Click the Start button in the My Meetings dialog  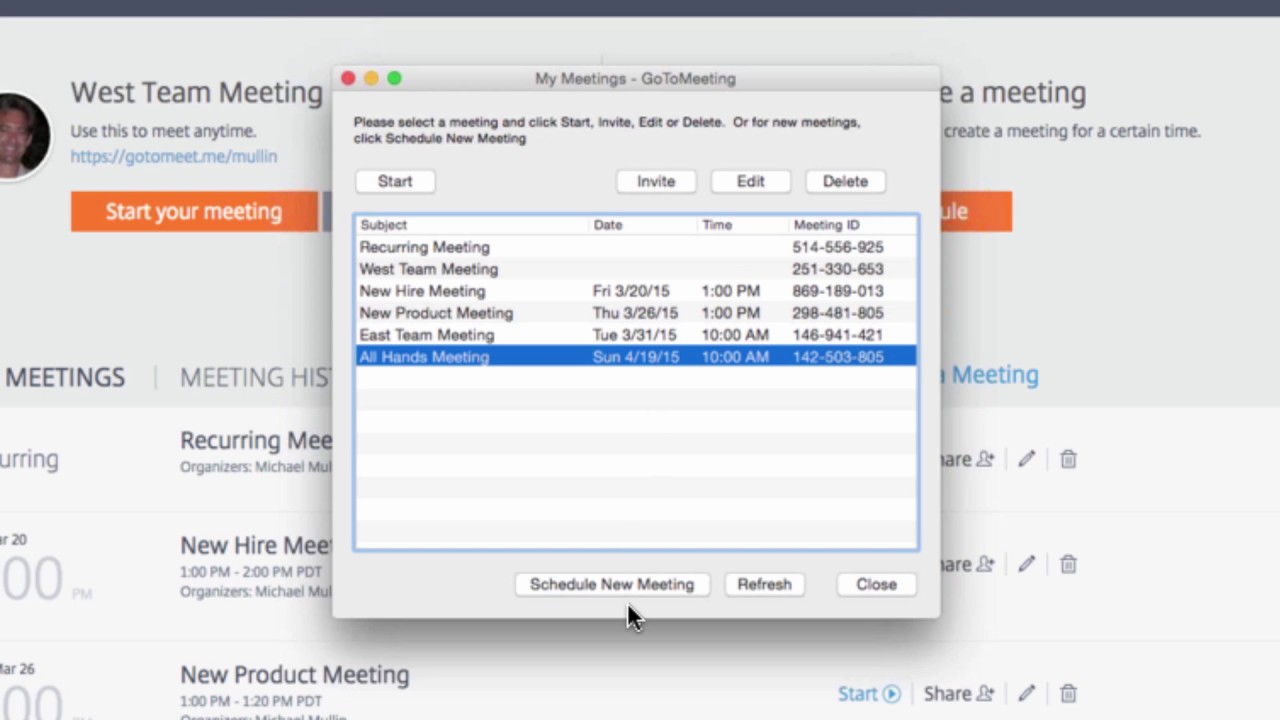[395, 181]
